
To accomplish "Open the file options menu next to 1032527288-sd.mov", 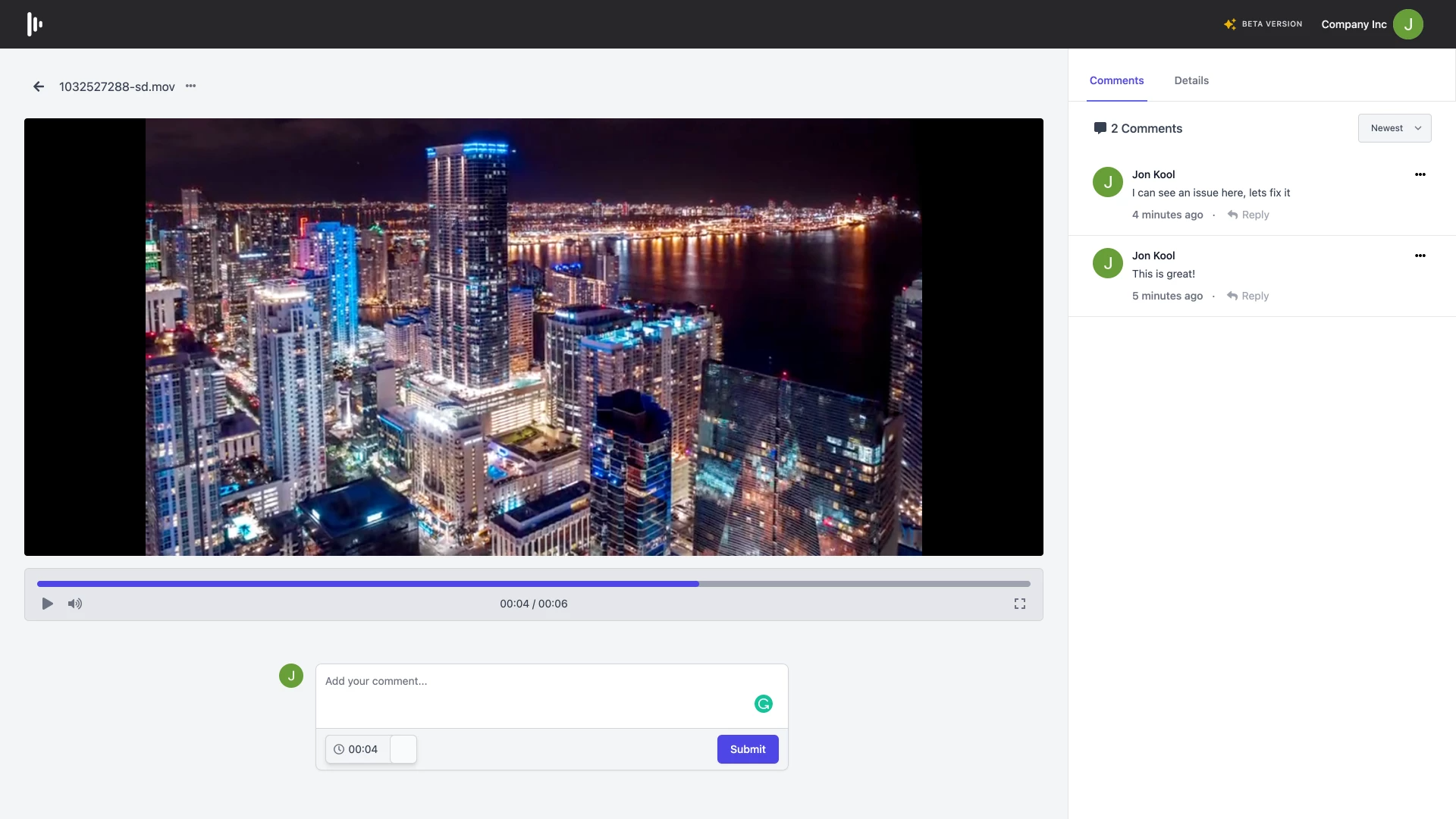I will [x=191, y=86].
